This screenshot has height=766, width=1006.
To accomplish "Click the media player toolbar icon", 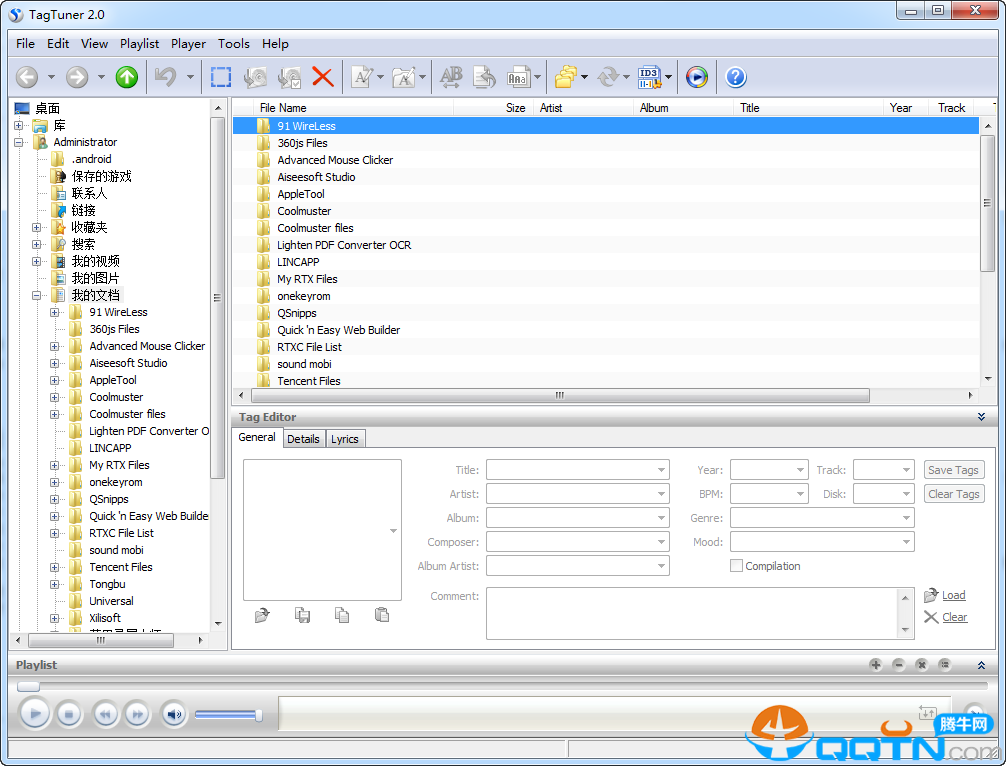I will coord(697,77).
